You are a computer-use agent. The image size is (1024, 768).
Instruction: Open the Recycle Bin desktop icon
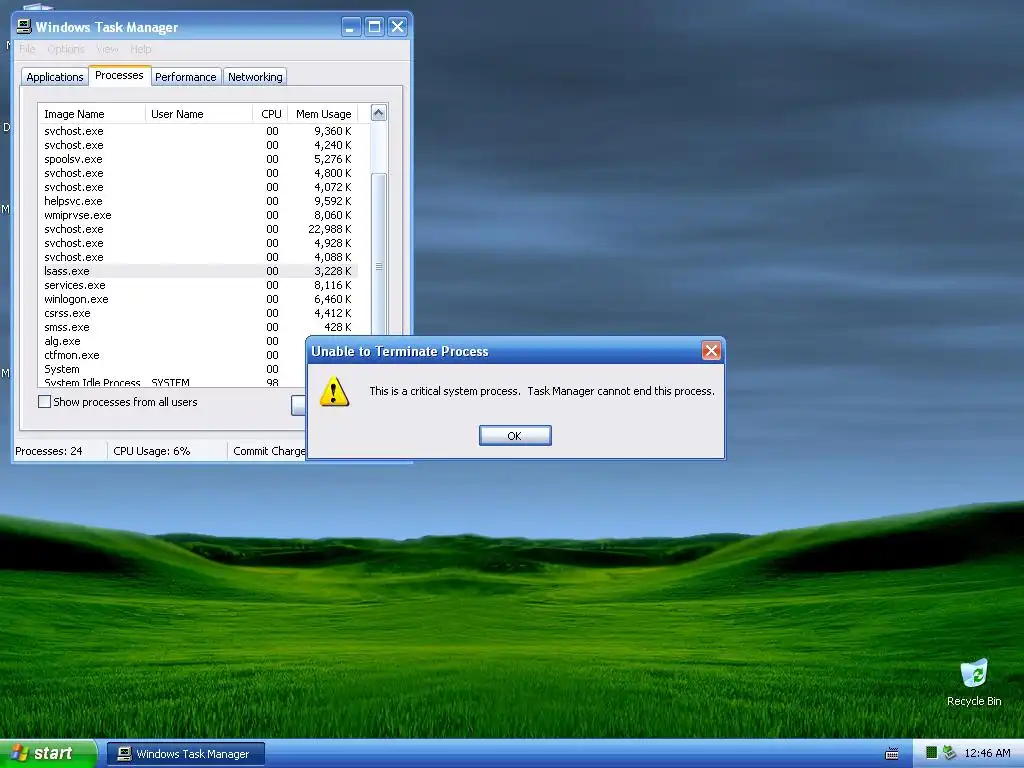pos(974,682)
